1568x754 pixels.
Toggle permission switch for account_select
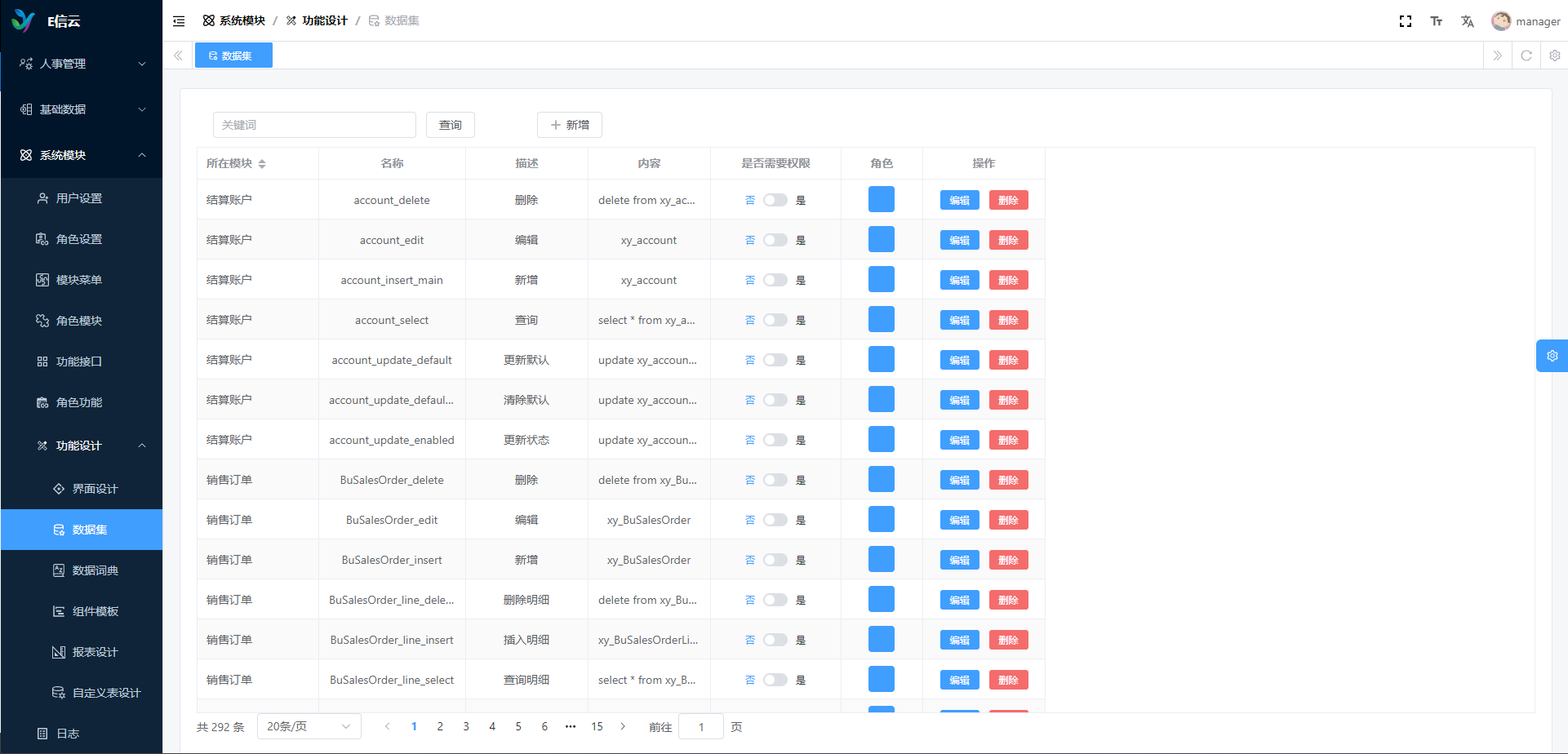[775, 320]
